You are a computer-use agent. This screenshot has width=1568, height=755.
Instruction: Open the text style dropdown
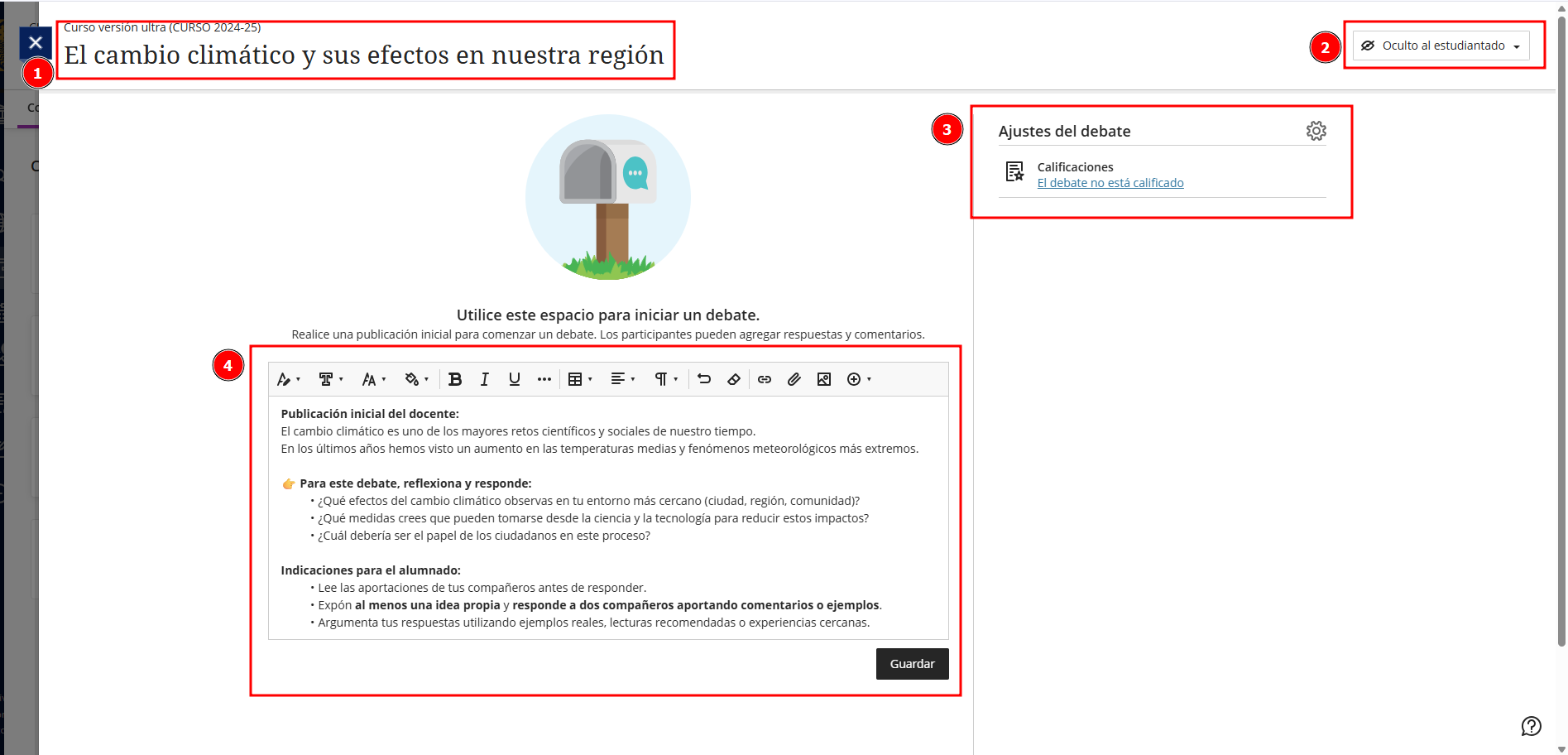[x=288, y=379]
